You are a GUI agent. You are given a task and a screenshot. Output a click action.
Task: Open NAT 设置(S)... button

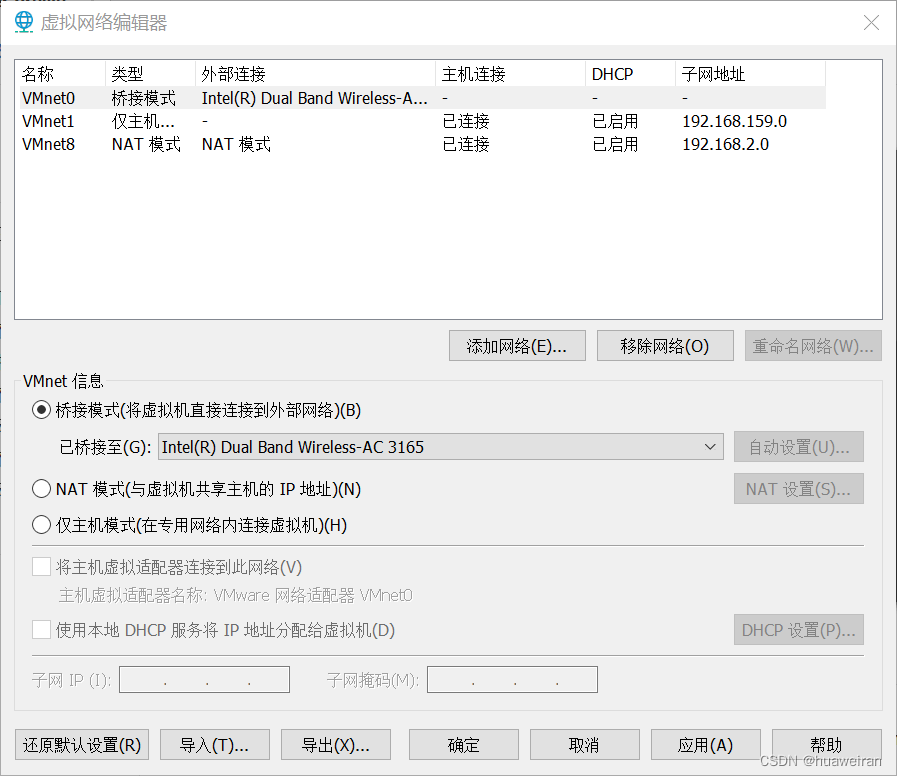coord(799,489)
